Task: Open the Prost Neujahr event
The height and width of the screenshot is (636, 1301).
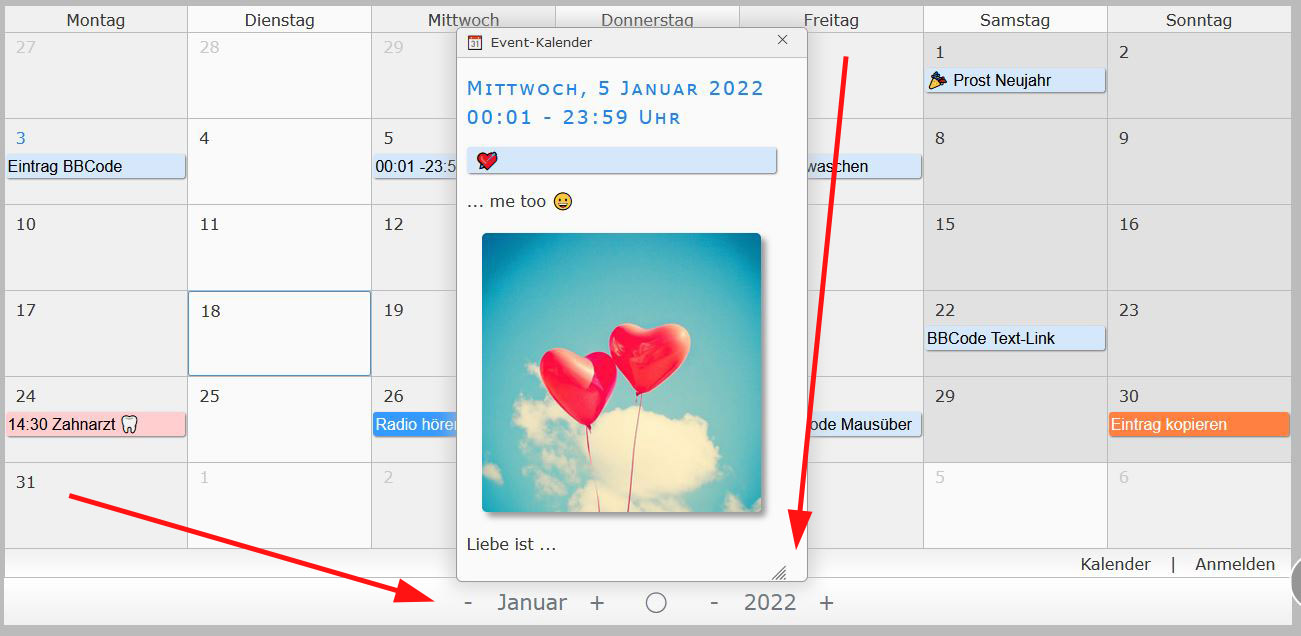Action: 1015,80
